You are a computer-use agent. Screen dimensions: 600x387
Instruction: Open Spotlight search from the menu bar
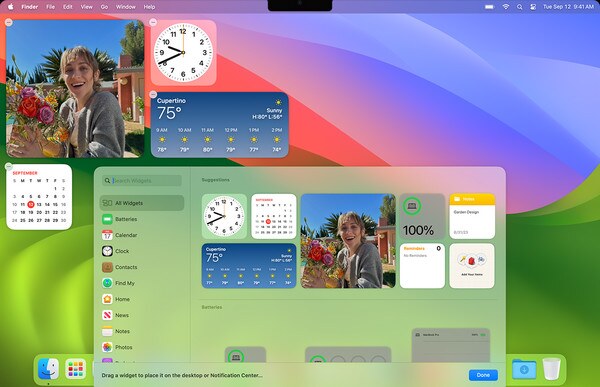tap(519, 7)
